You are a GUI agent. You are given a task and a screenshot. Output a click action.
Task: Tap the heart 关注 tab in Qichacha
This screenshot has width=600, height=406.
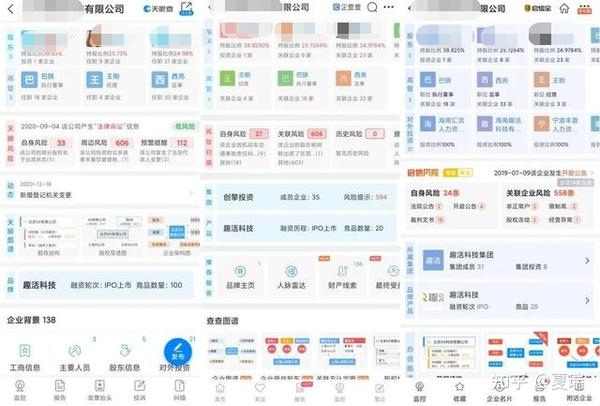260,391
